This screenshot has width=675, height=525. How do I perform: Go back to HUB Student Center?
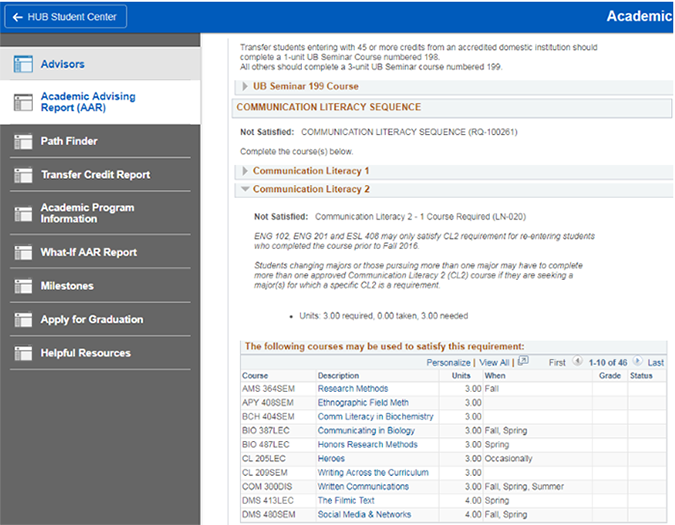(x=64, y=17)
